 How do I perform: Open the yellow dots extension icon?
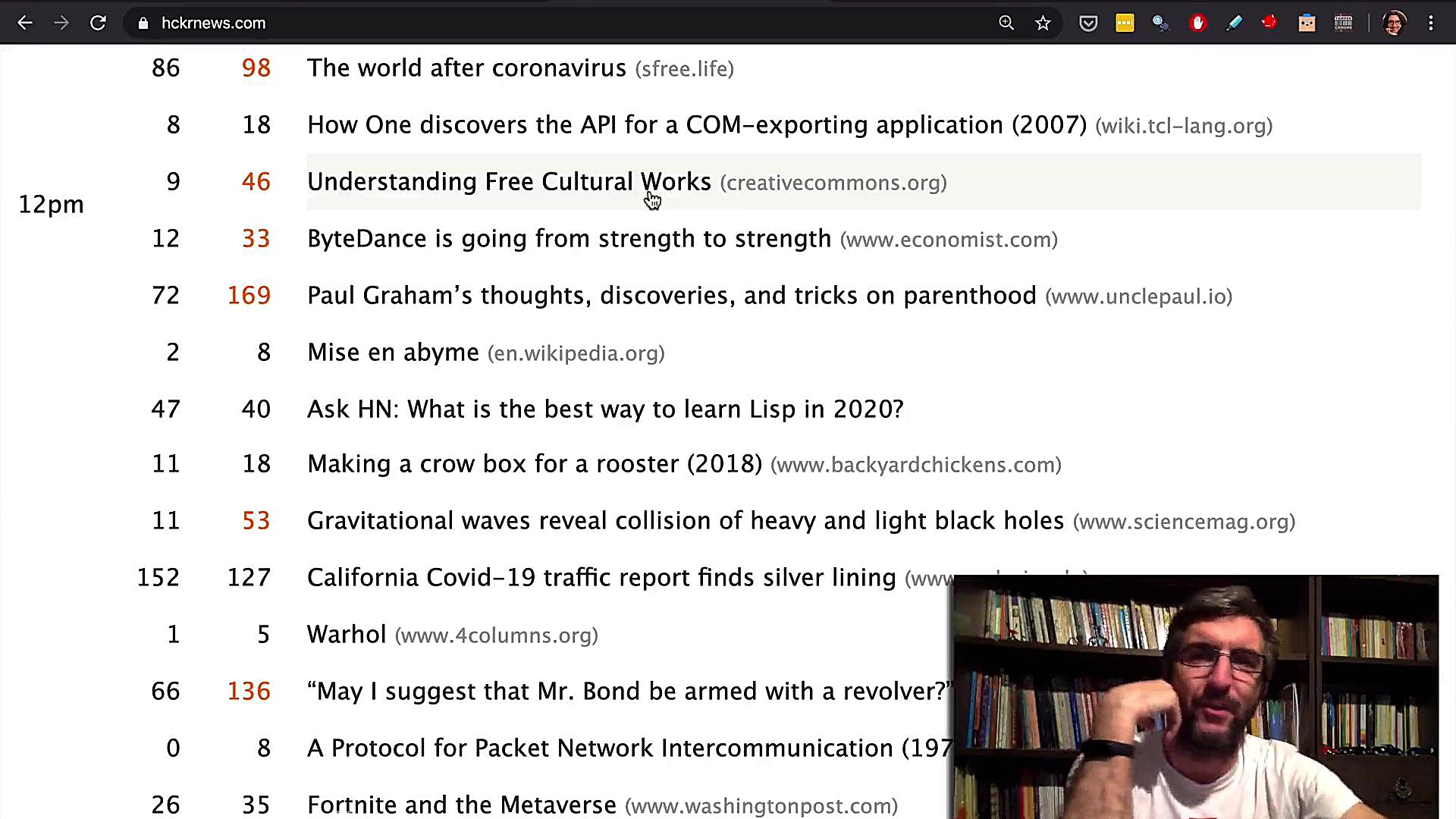(x=1125, y=23)
